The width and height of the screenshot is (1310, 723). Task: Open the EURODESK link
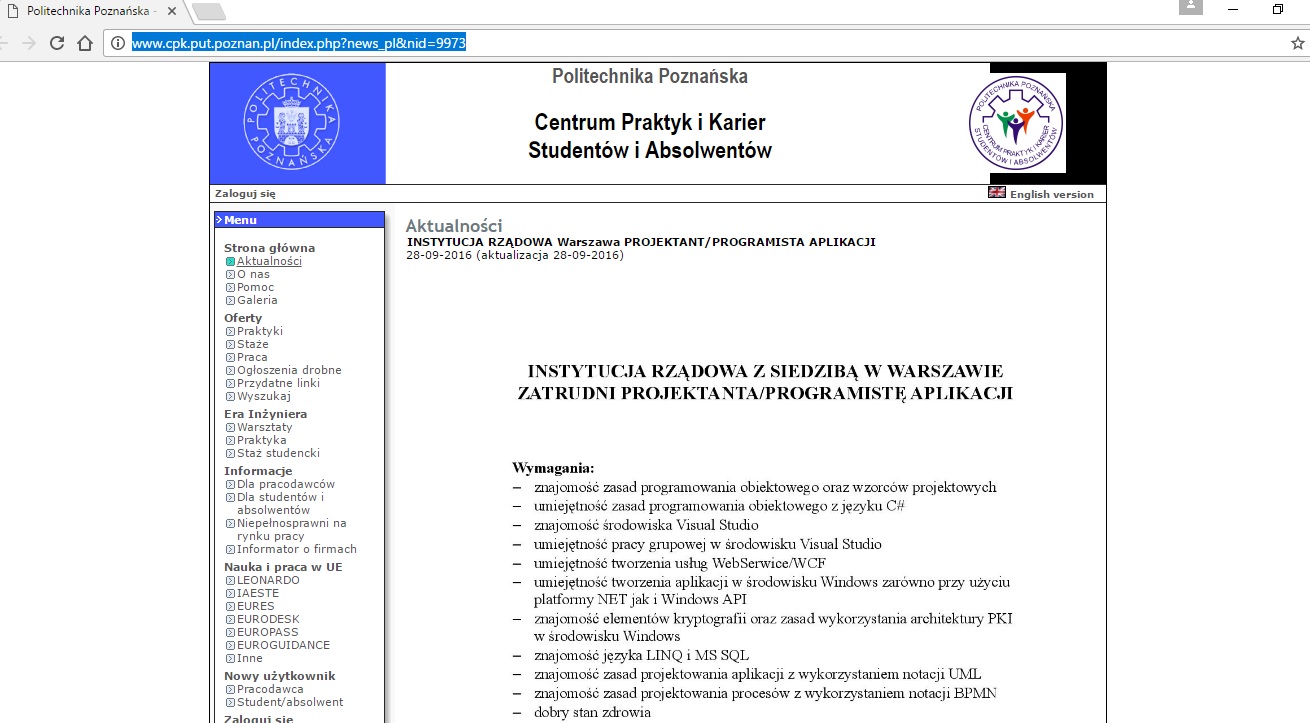coord(268,619)
